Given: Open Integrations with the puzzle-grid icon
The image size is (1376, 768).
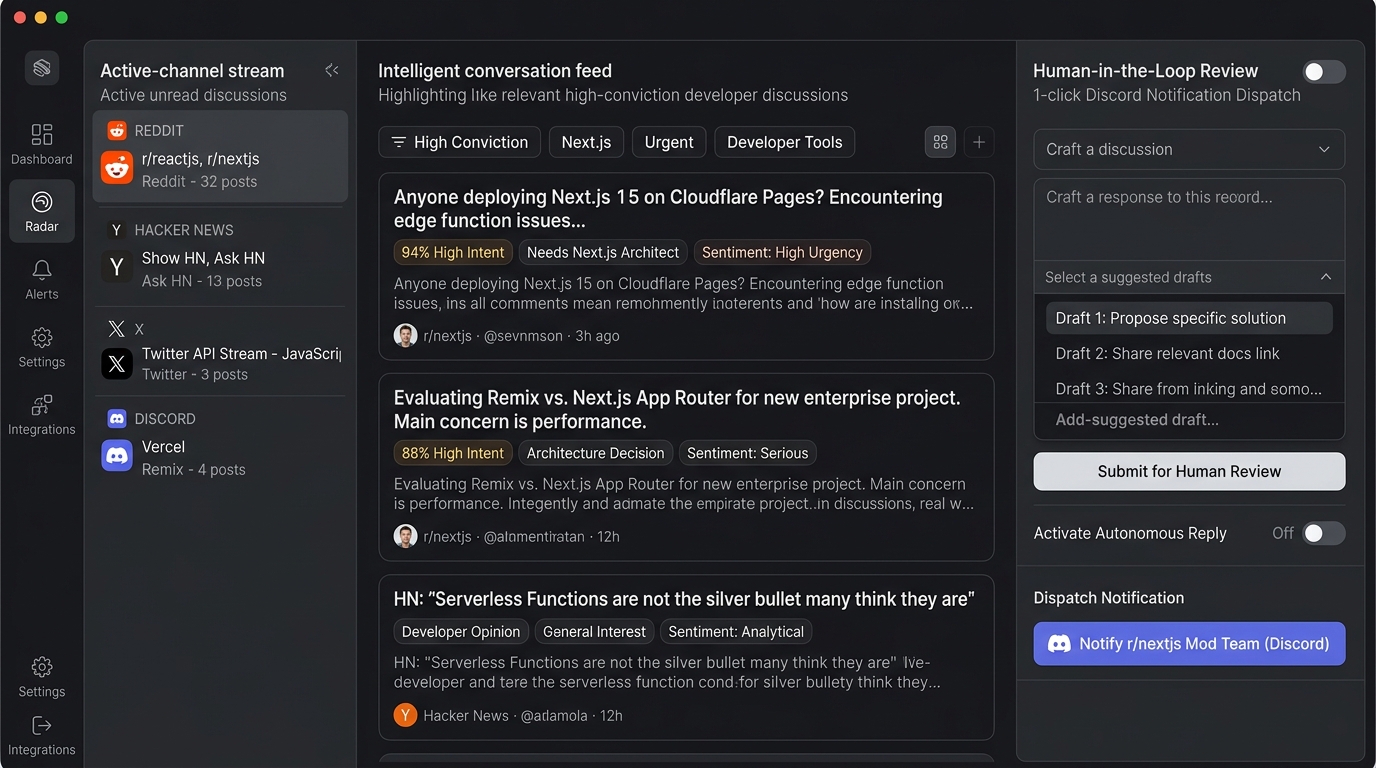Looking at the screenshot, I should tap(42, 415).
